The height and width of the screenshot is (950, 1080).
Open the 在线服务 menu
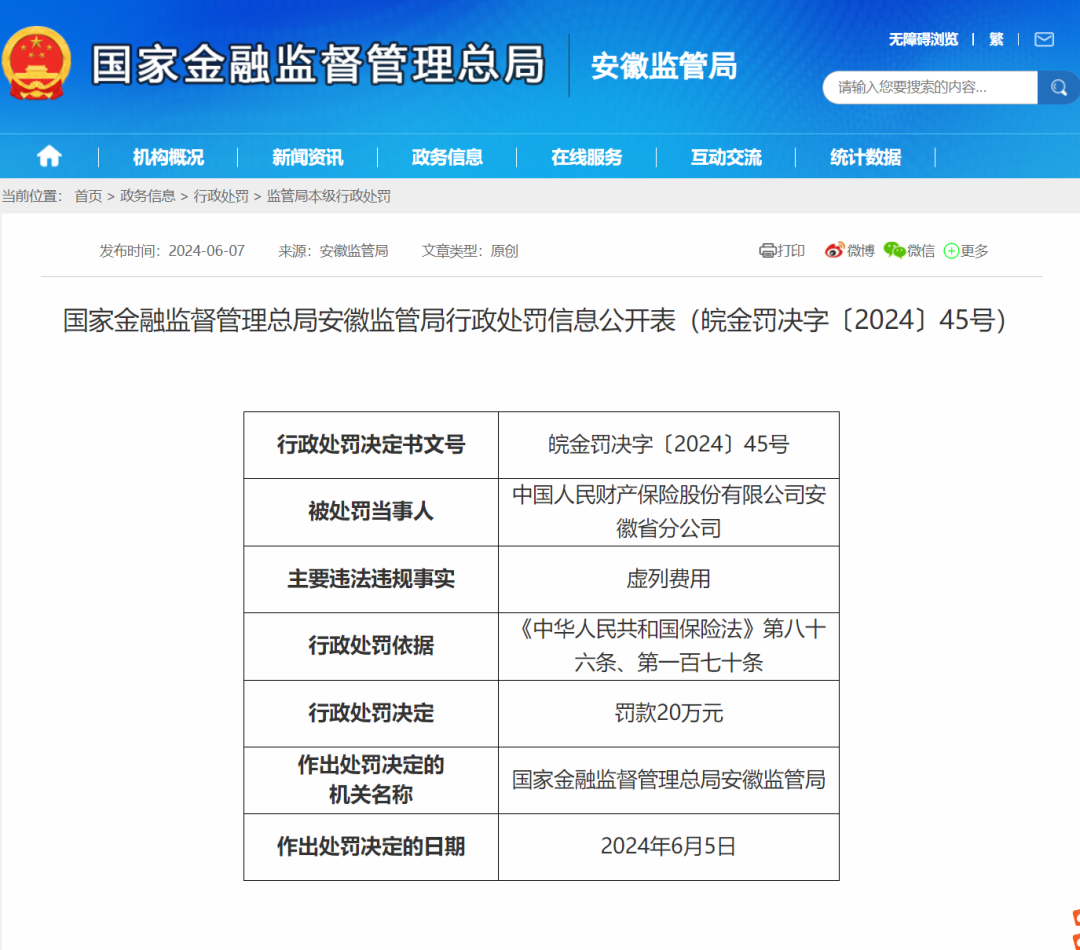coord(586,158)
